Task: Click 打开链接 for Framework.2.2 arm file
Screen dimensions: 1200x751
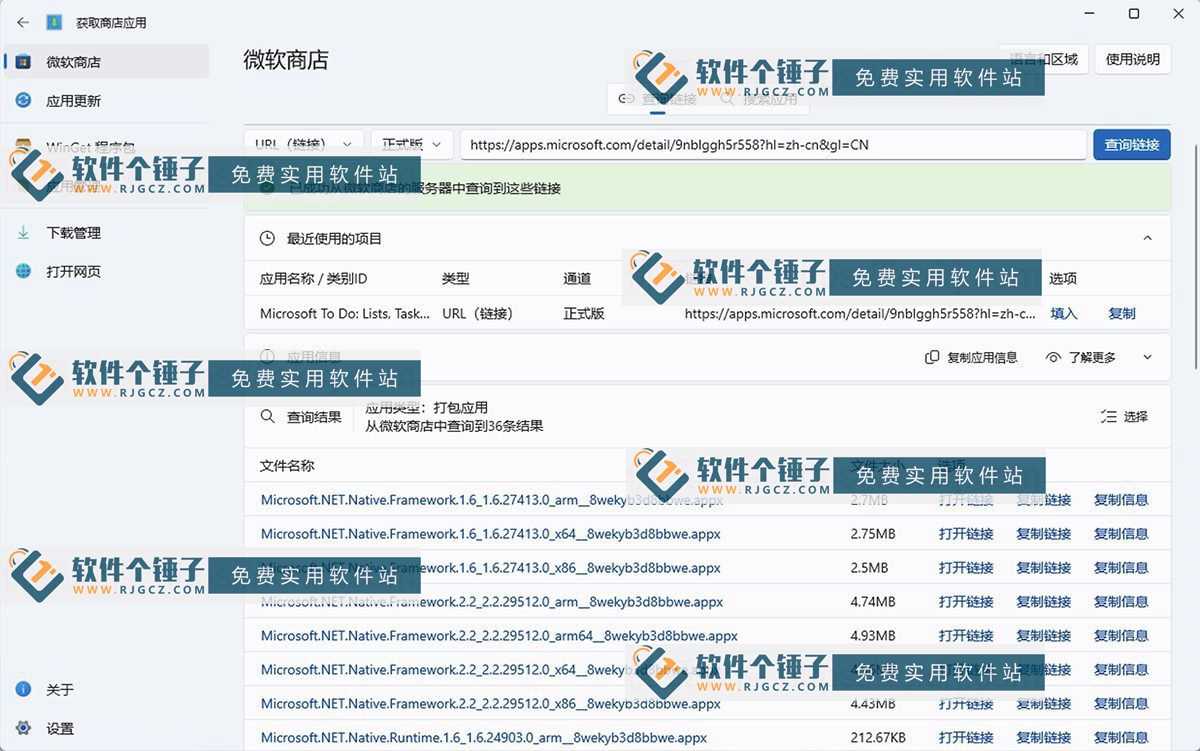Action: (x=966, y=602)
